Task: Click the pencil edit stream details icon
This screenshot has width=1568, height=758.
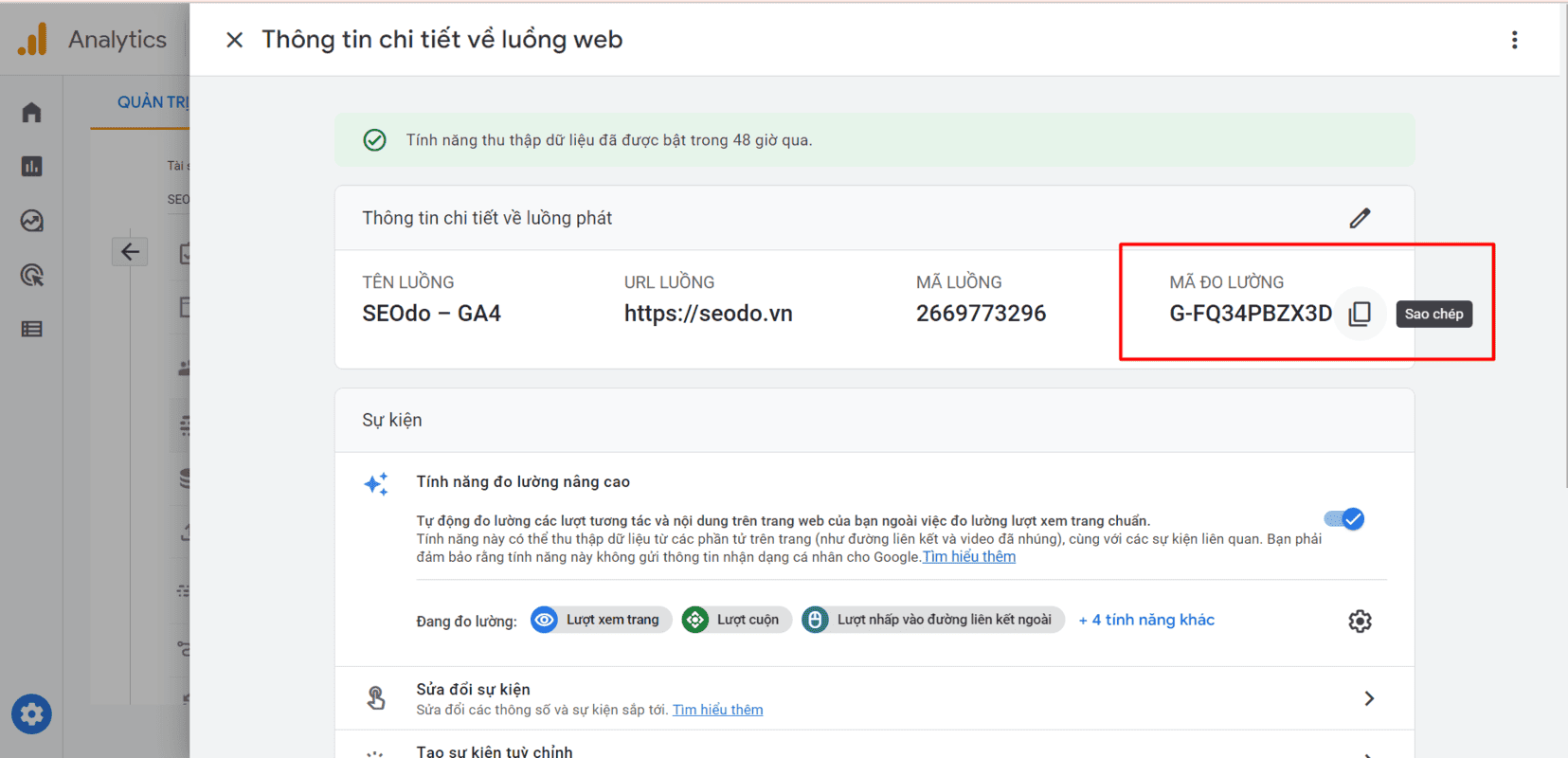Action: (1360, 218)
